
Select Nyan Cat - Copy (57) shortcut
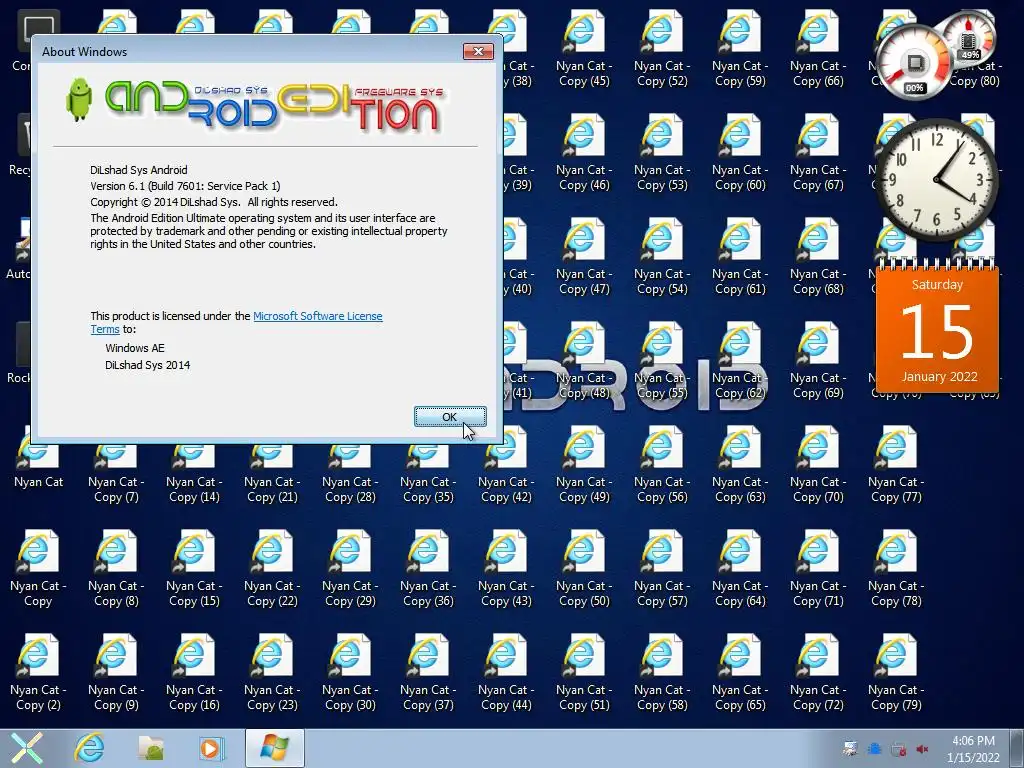point(662,569)
